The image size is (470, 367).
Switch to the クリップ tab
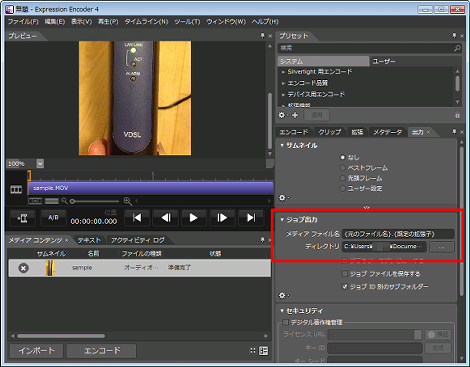pyautogui.click(x=329, y=132)
